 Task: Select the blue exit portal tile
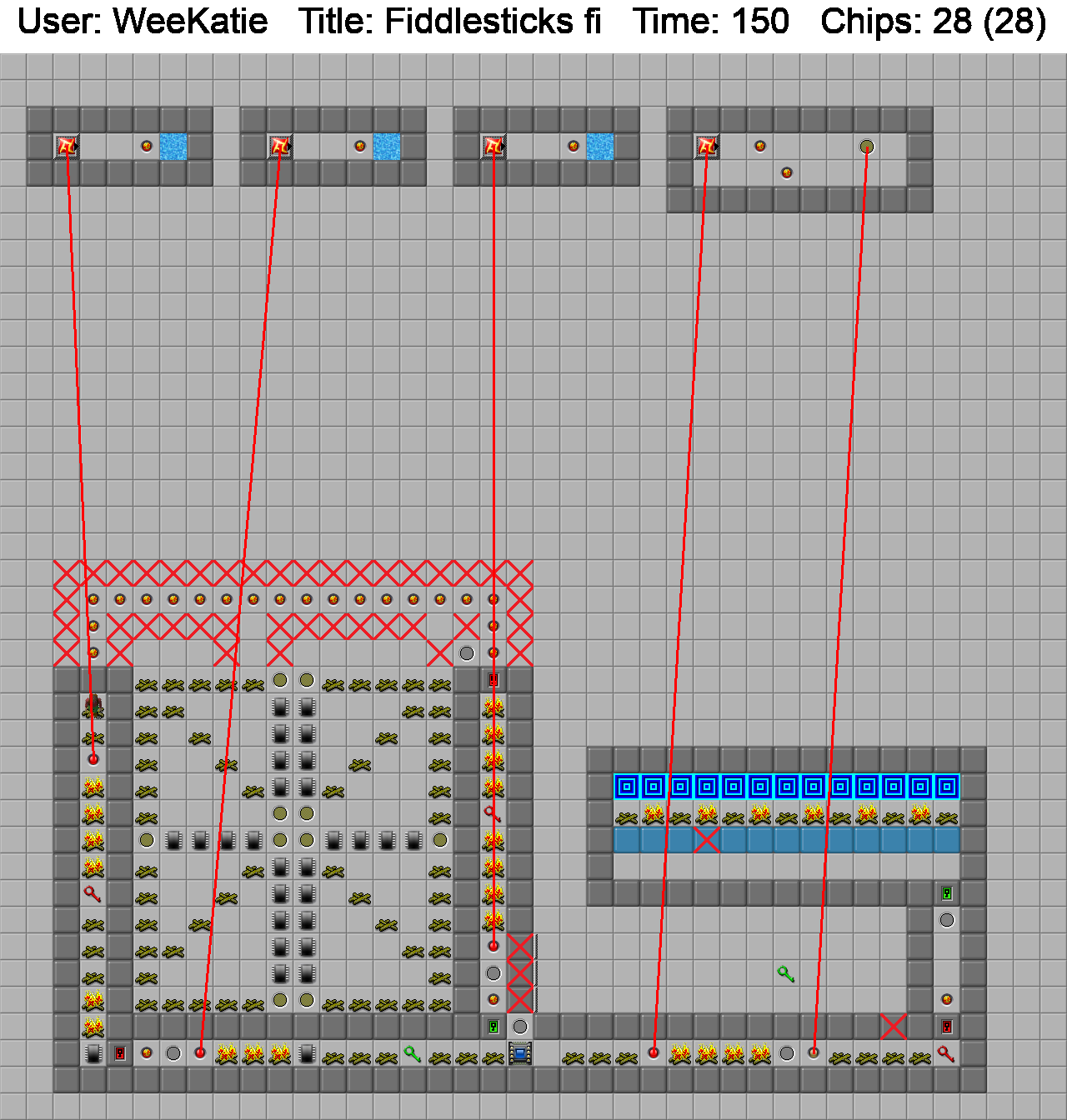pos(520,1053)
